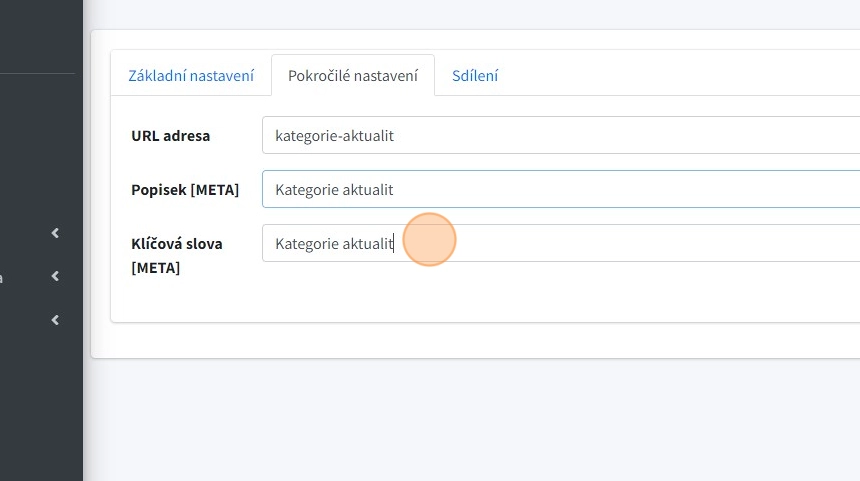
Task: Expand the bottom sidebar chevron arrow
Action: point(55,320)
